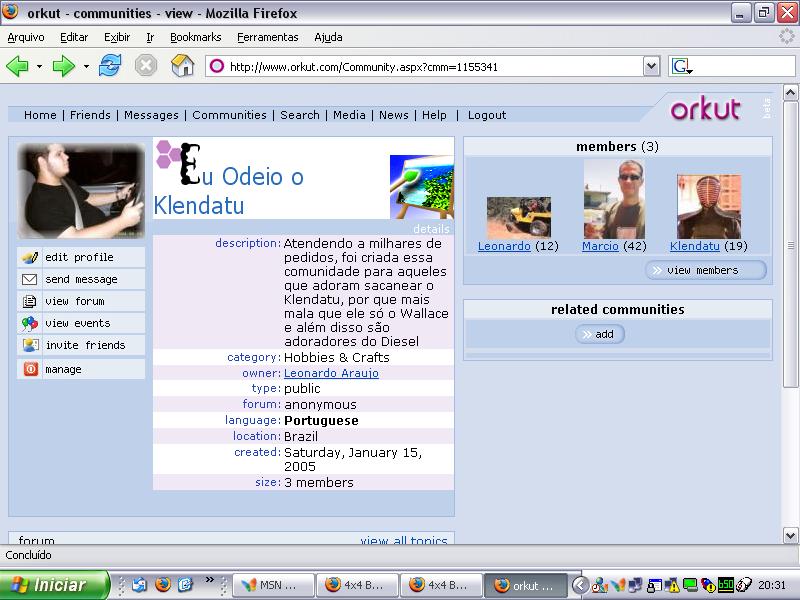Open the Exibir menu
The width and height of the screenshot is (800, 600).
click(117, 37)
